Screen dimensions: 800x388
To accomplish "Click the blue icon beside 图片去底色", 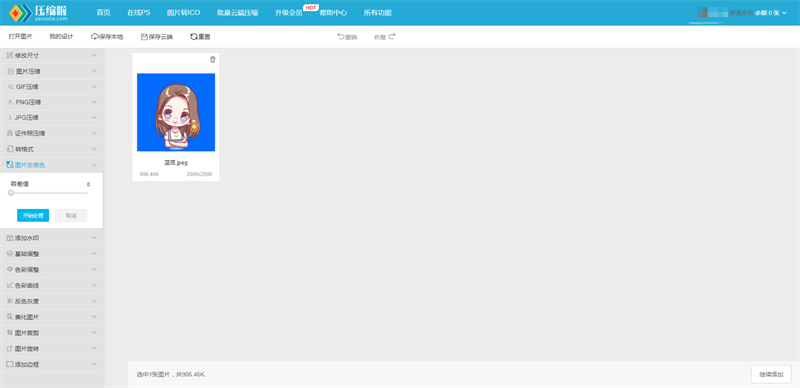I will [10, 165].
